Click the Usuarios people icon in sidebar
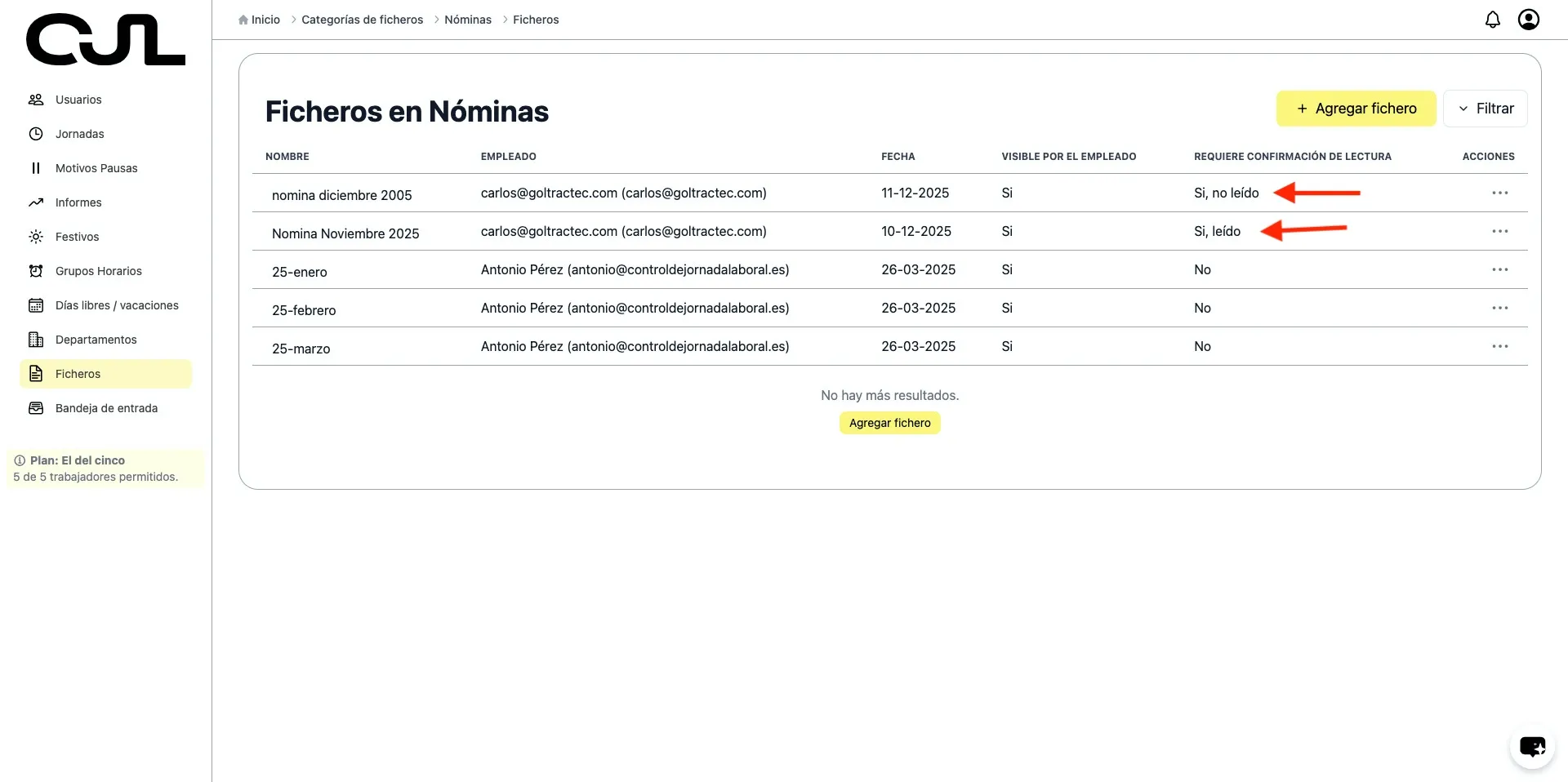 (x=36, y=100)
